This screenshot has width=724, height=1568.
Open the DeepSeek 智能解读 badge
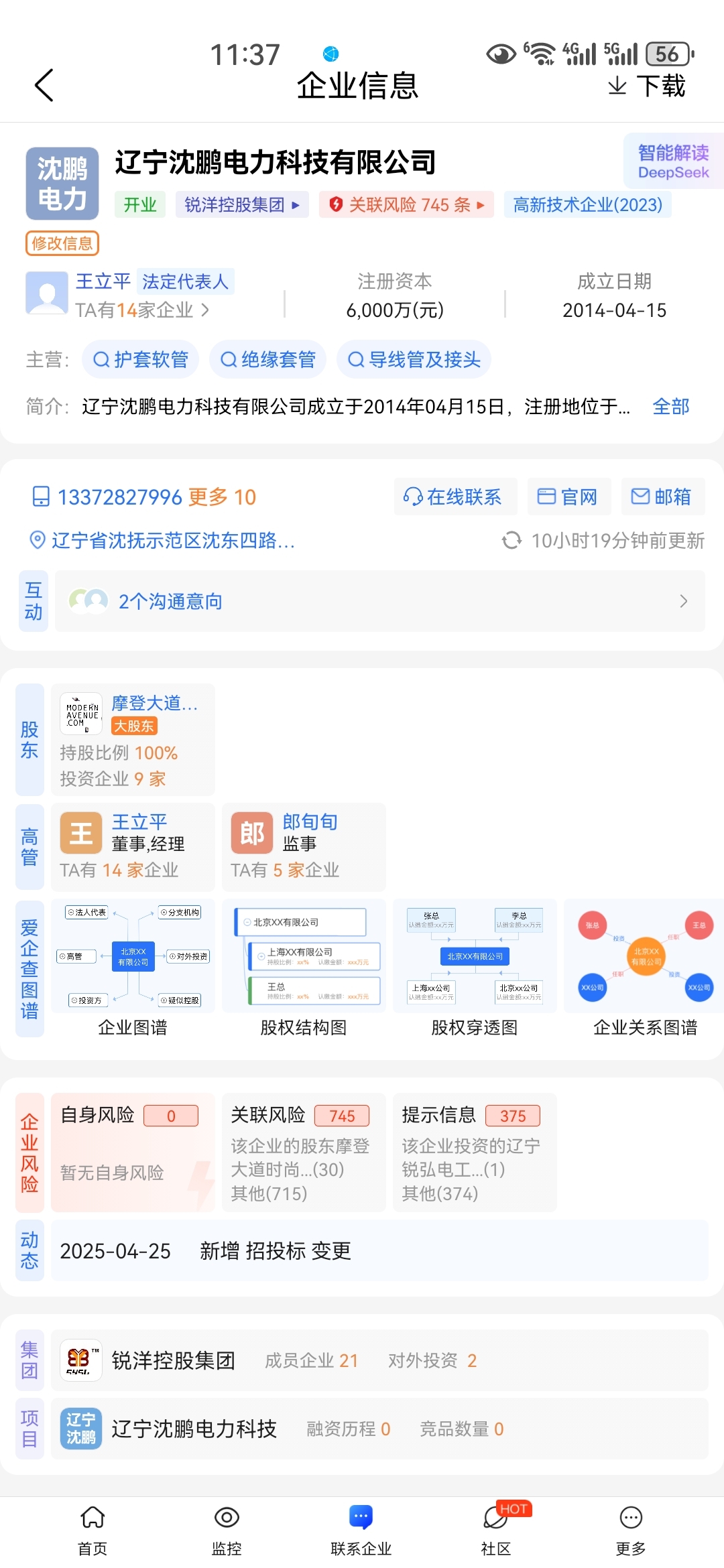click(x=673, y=161)
